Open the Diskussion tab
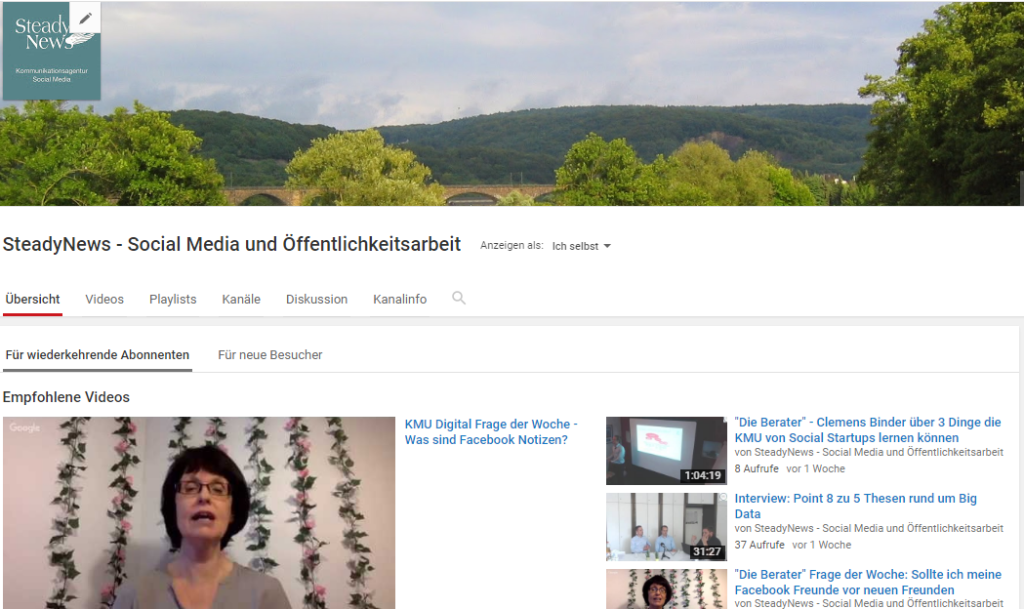The image size is (1024, 609). pos(317,299)
